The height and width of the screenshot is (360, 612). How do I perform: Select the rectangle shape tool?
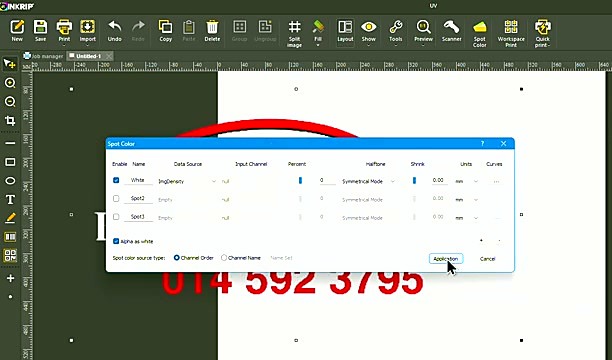pos(10,162)
